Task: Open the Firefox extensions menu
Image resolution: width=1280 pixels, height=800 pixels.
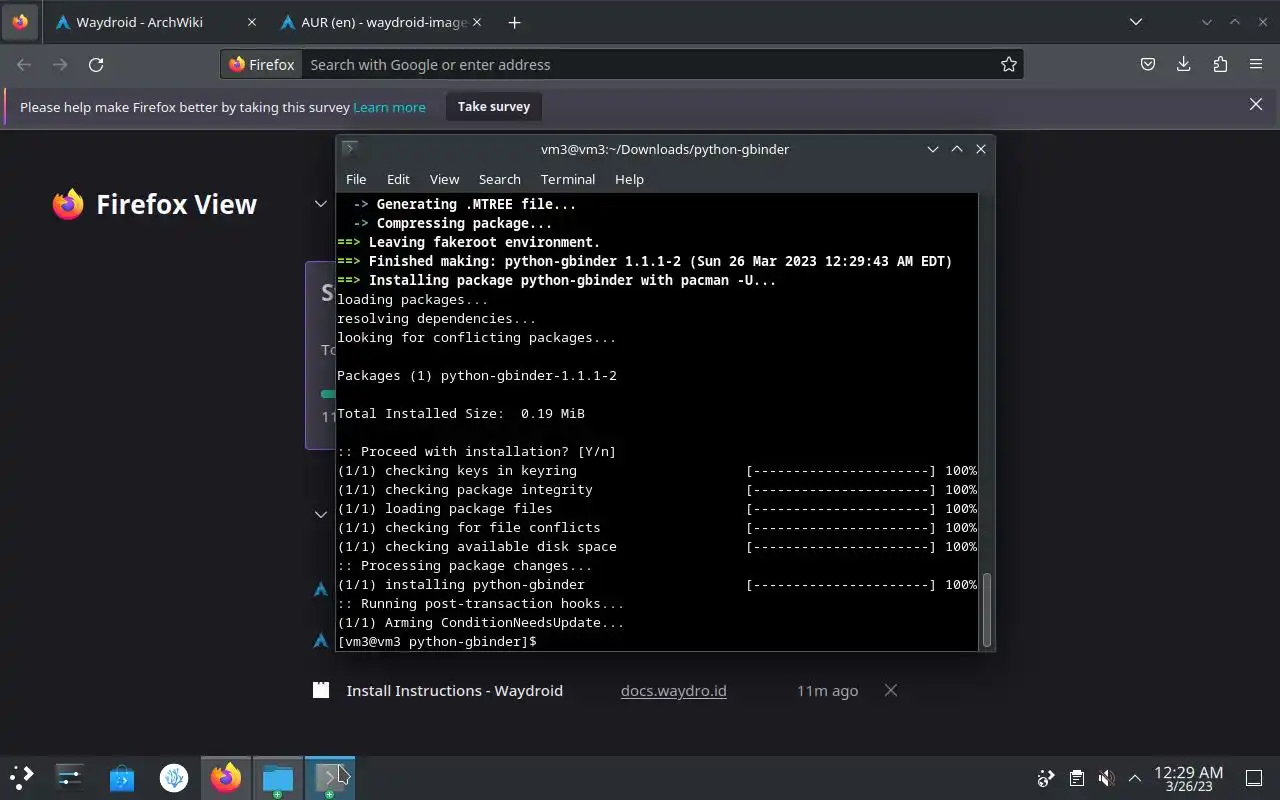Action: [1220, 64]
